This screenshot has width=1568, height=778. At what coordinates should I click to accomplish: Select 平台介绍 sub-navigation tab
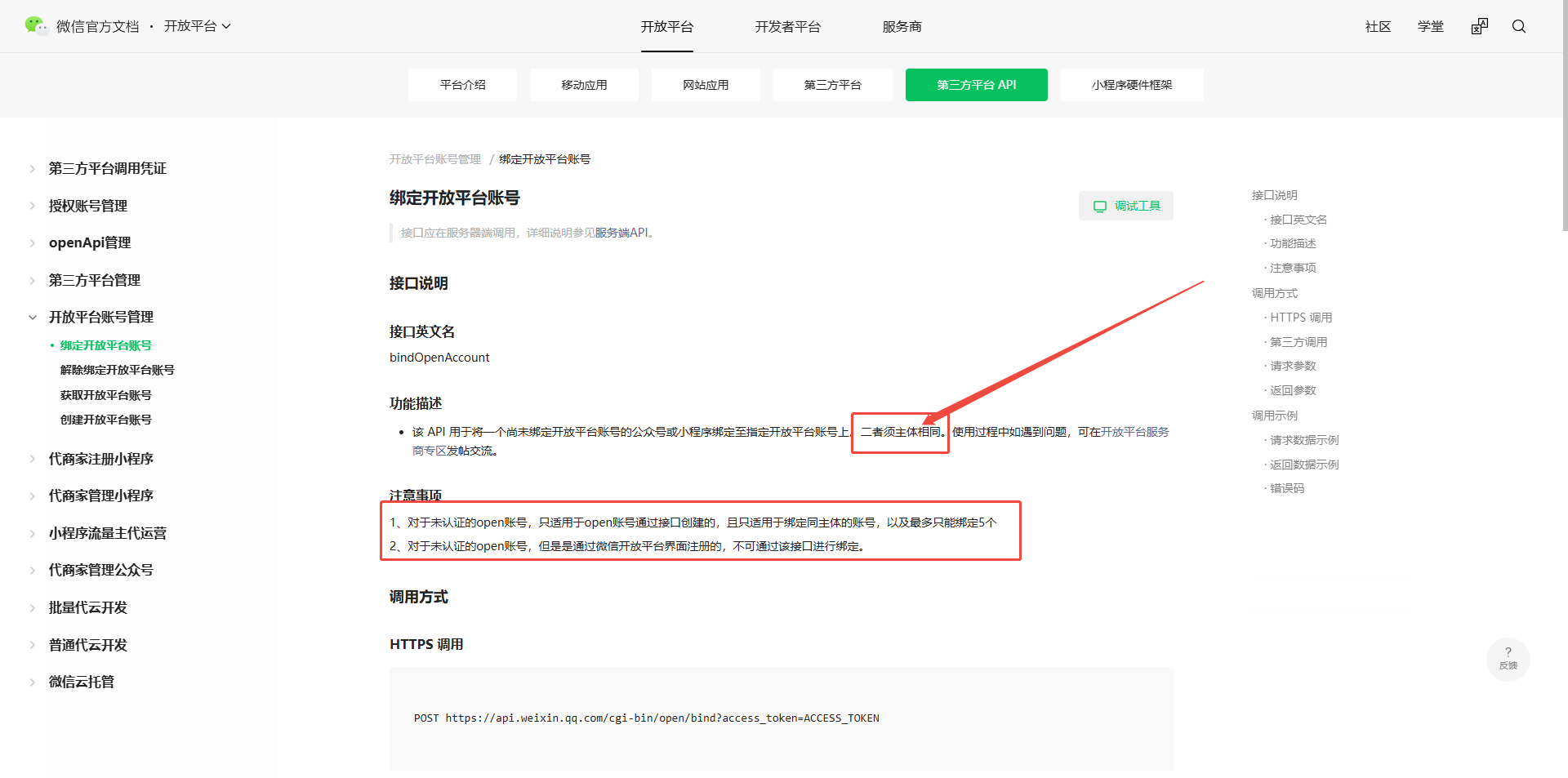tap(462, 85)
